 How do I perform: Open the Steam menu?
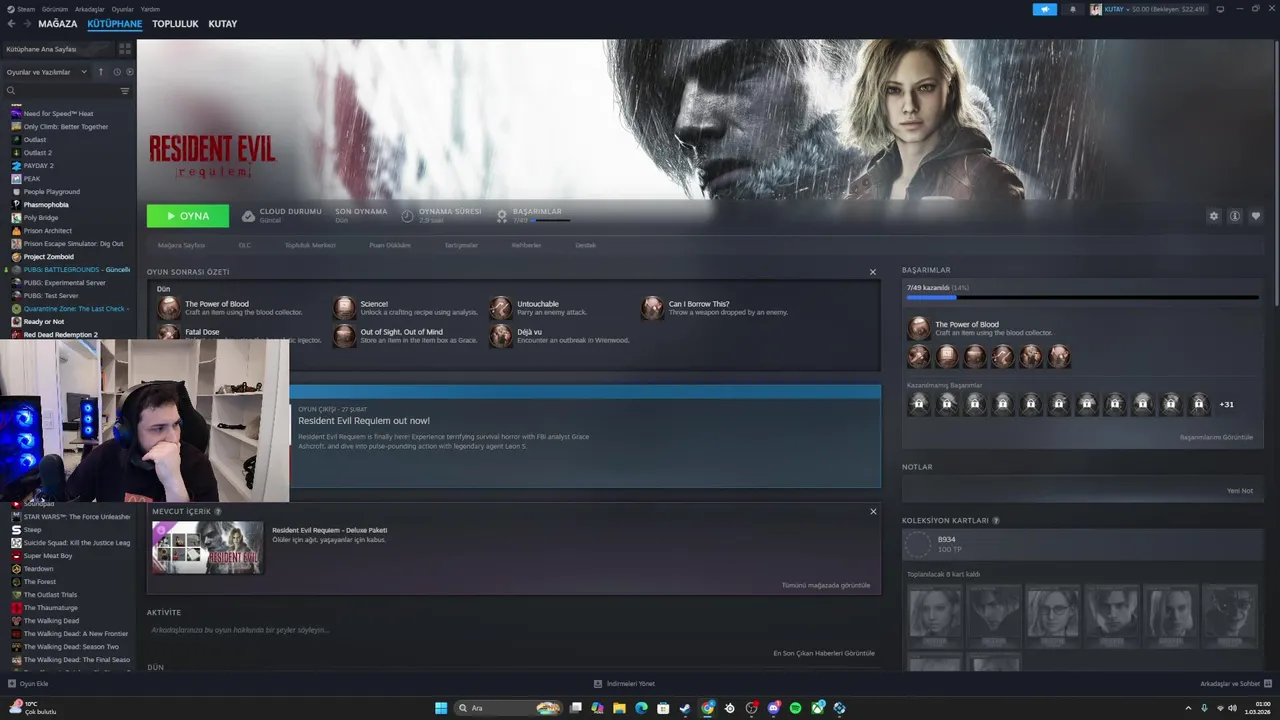coord(22,9)
